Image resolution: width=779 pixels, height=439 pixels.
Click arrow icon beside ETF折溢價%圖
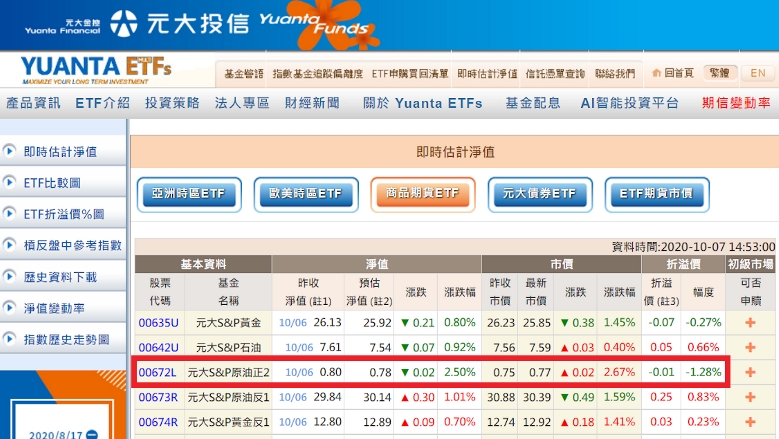tap(9, 214)
